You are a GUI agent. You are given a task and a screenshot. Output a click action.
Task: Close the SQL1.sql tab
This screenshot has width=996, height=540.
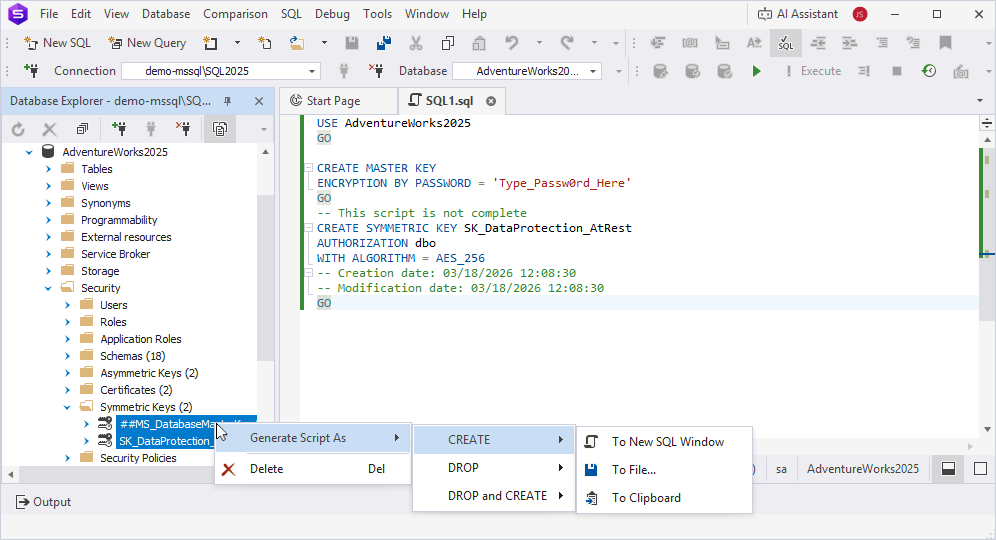point(491,101)
